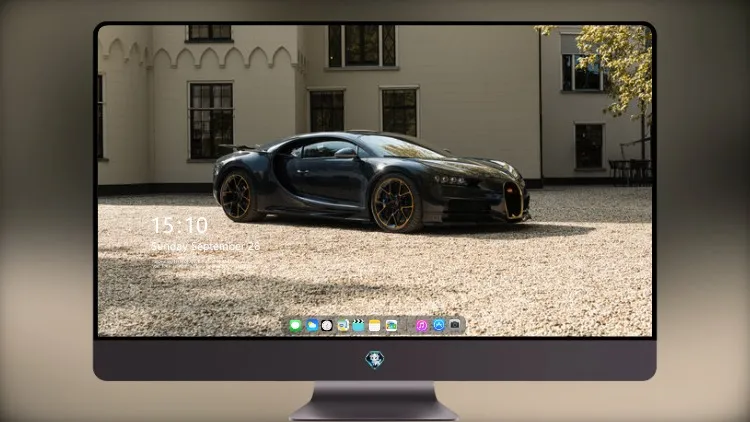Open the Camera app in dock

coord(455,325)
